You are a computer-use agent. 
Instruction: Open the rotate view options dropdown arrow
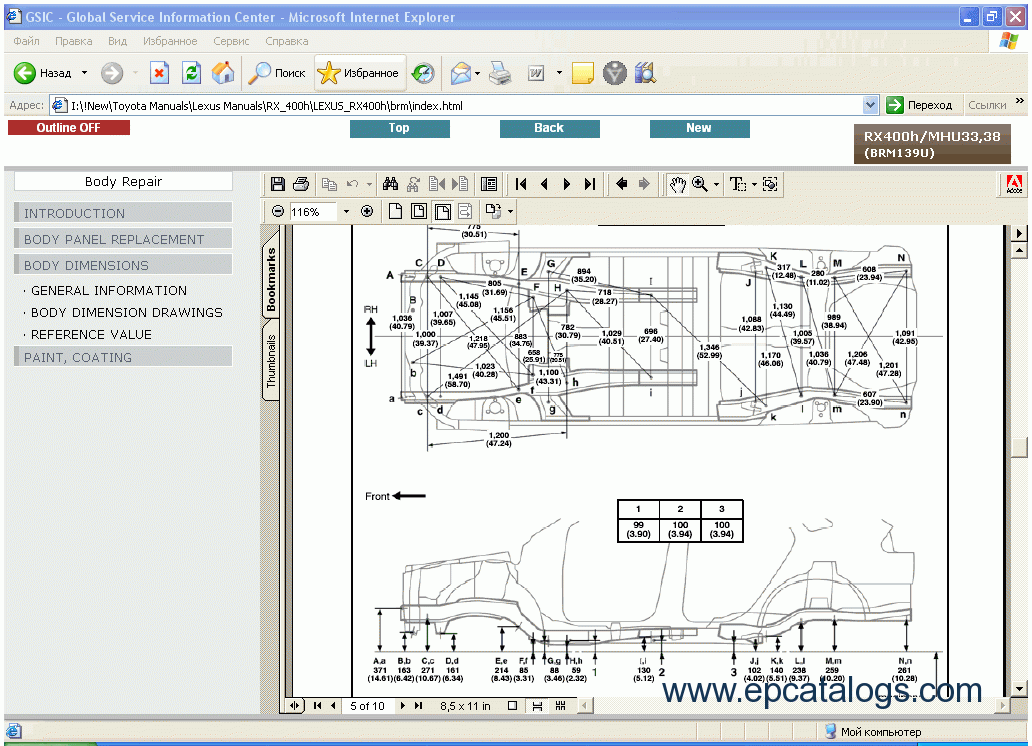[510, 211]
